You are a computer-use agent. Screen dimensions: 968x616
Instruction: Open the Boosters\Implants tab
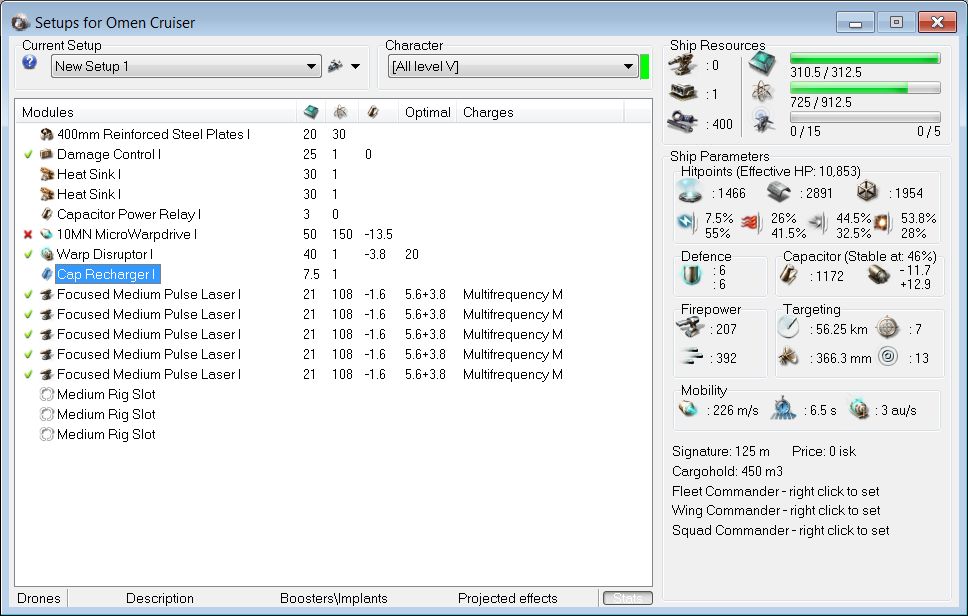[333, 598]
